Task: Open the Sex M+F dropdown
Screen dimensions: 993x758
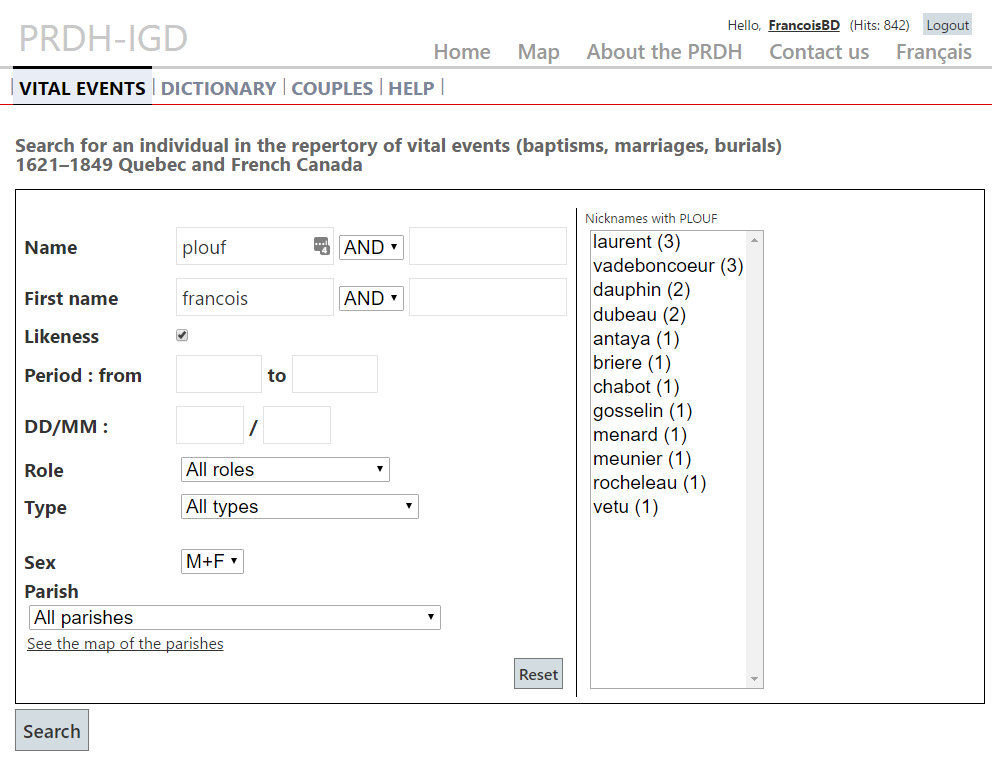Action: pos(212,561)
